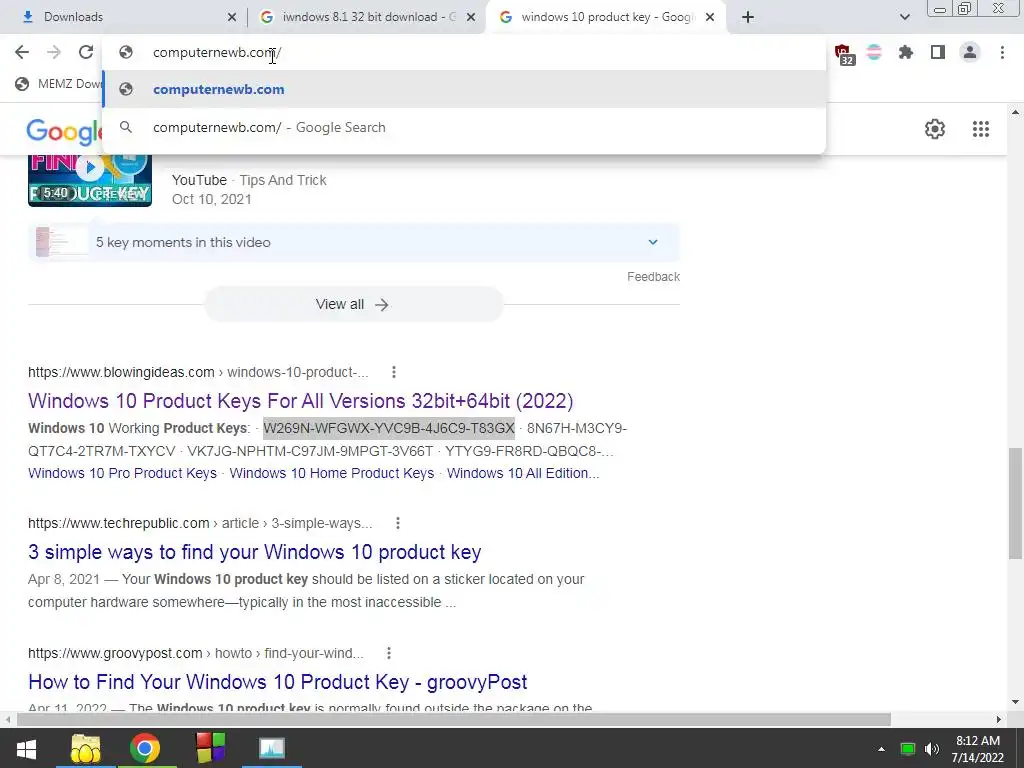Click the View all videos button
1024x768 pixels.
click(353, 304)
